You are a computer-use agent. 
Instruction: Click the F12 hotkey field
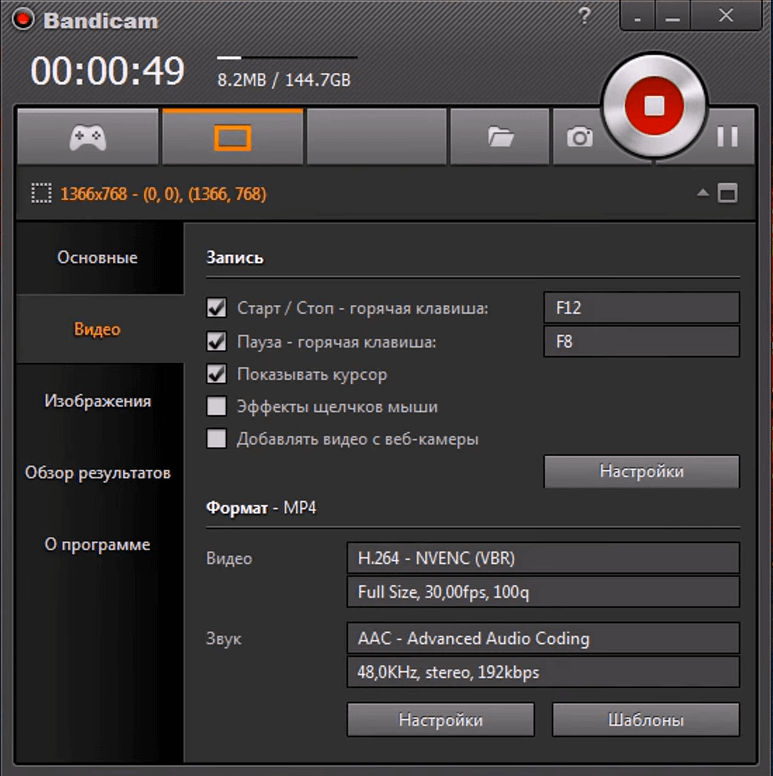[x=642, y=307]
